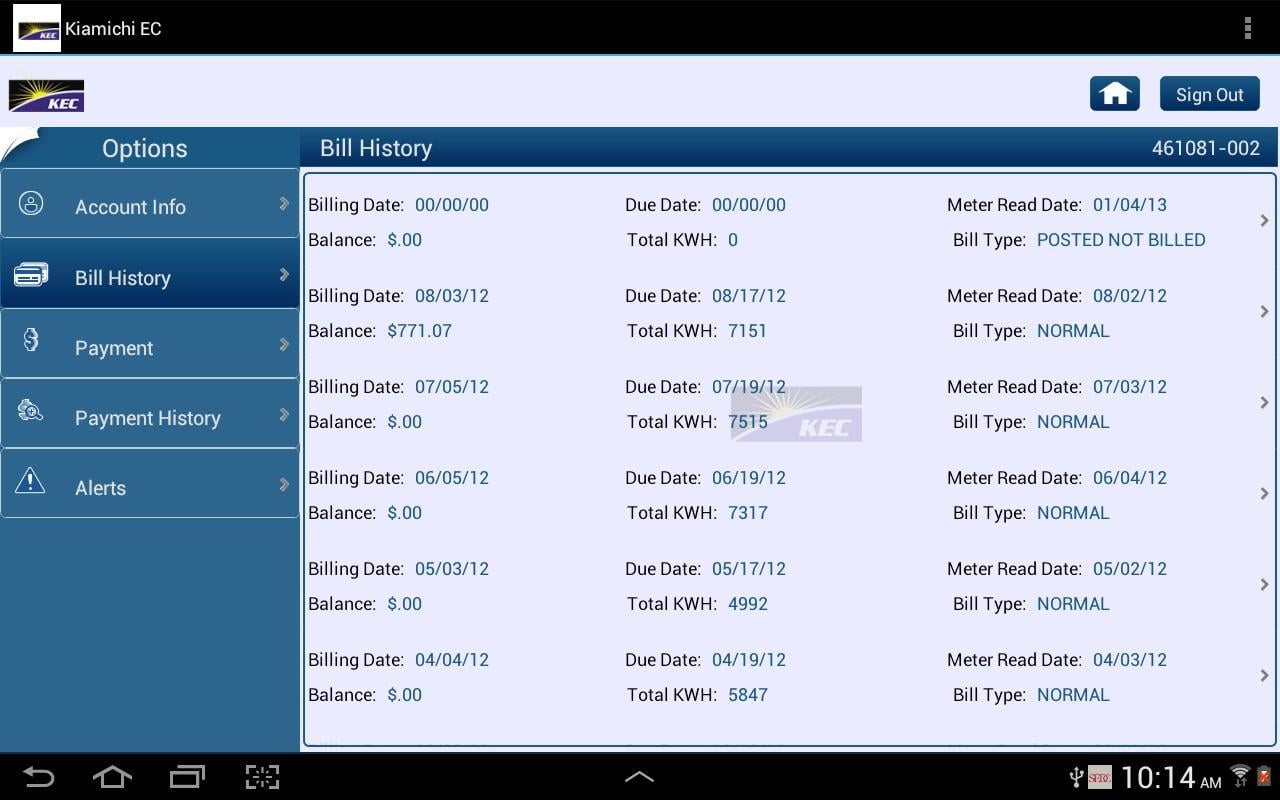Tap the up-arrow tray handle

click(x=640, y=776)
